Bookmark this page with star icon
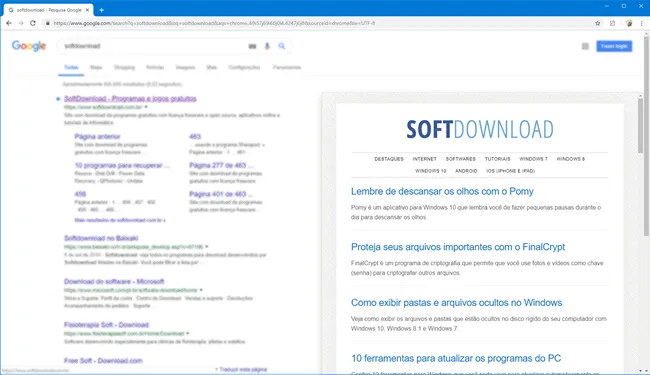 [597, 23]
